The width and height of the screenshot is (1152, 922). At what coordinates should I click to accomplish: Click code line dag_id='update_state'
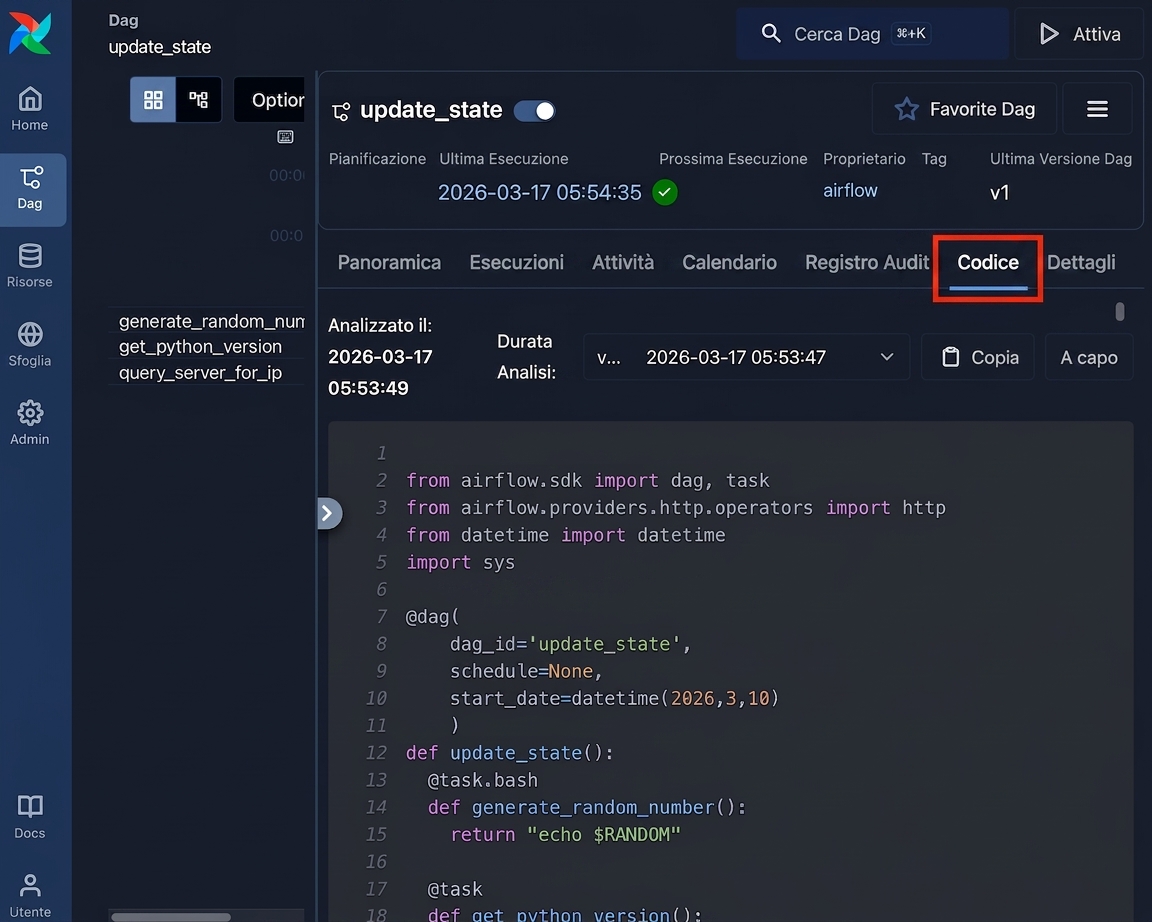[570, 644]
